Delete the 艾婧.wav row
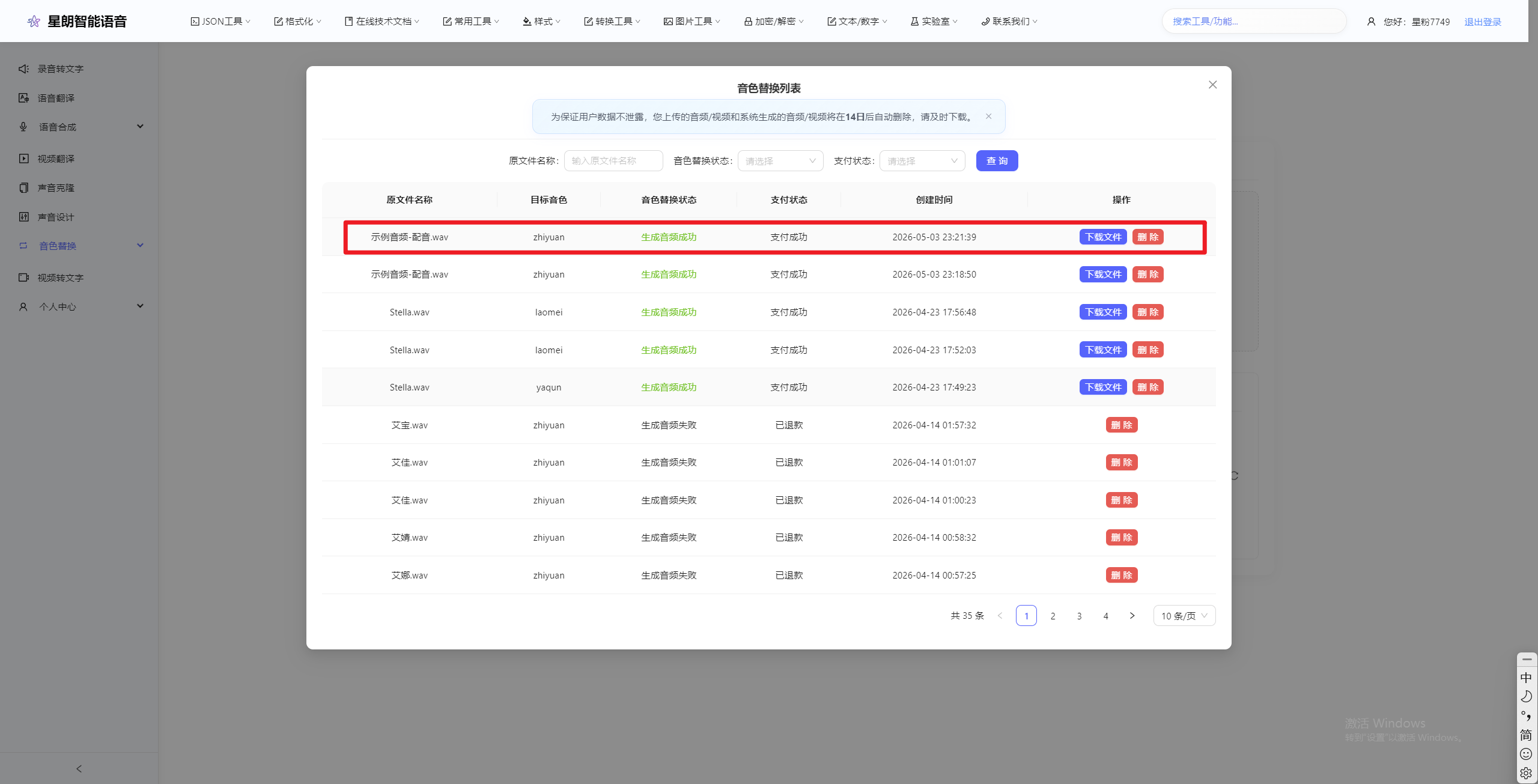Screen dimensions: 1538x784 1122,538
